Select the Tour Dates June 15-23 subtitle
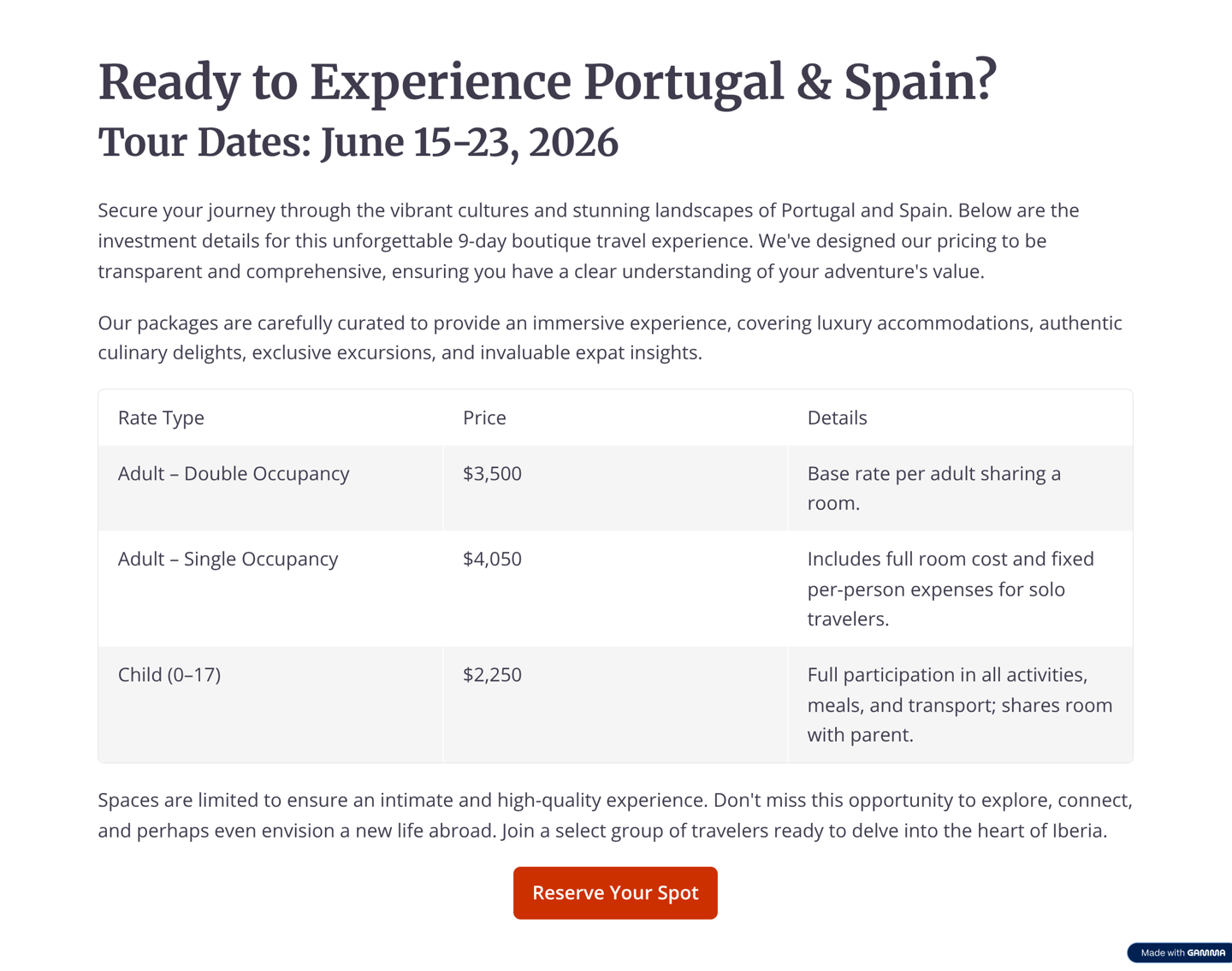1232x971 pixels. tap(358, 142)
